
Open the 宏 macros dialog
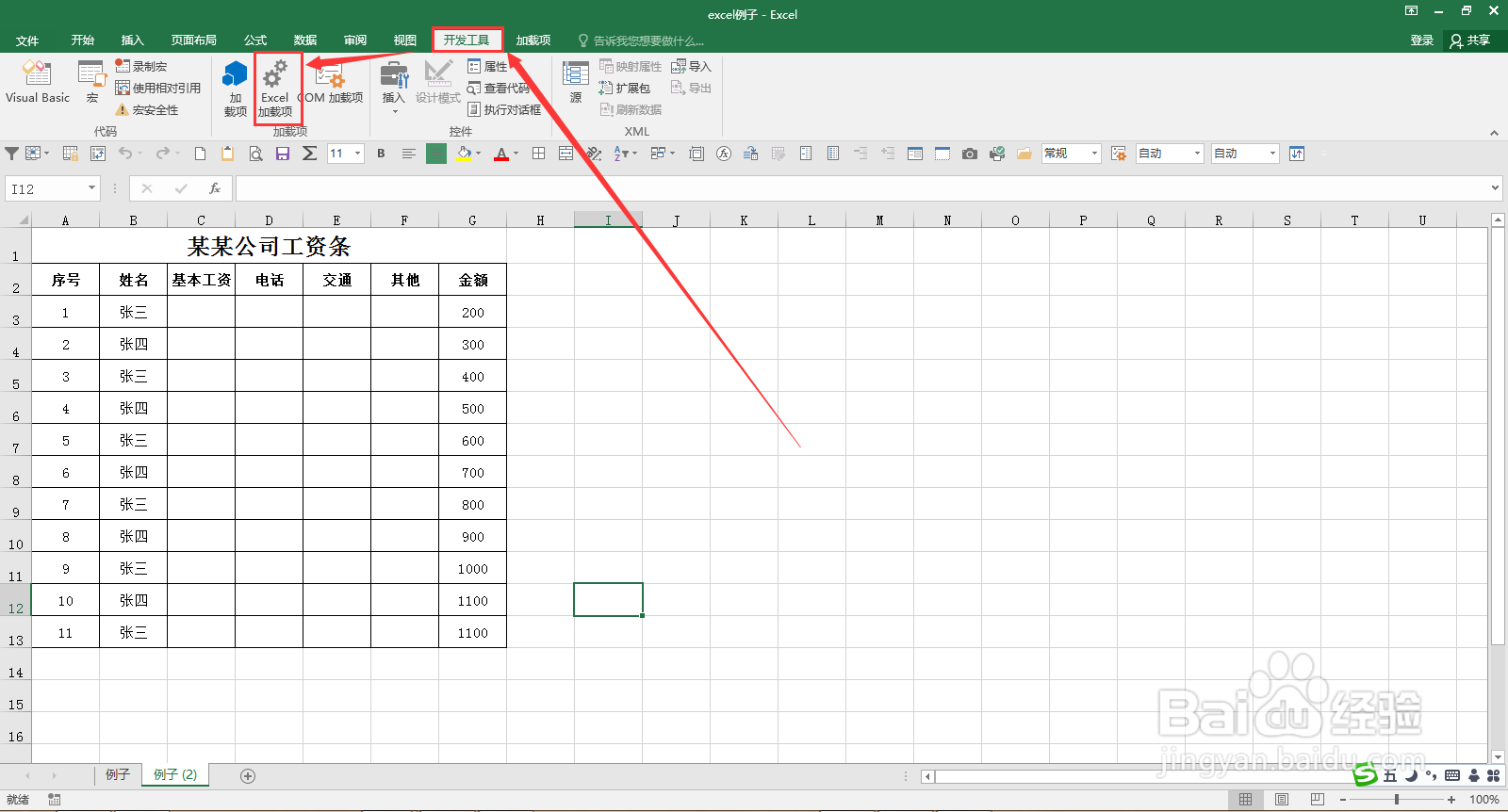tap(91, 82)
